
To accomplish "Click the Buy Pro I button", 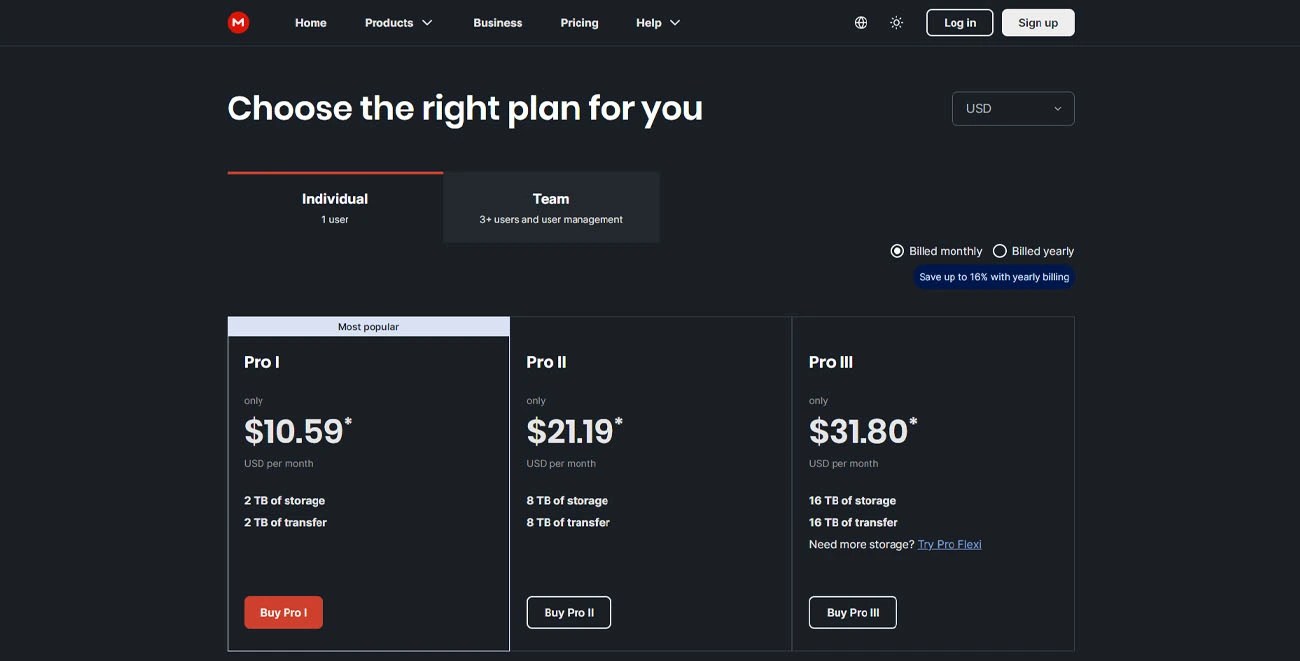I will (x=283, y=611).
